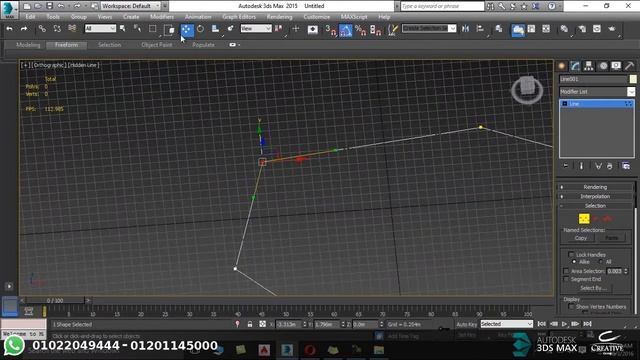This screenshot has height=360, width=640.
Task: Open Edit Named Selection Sets icon
Action: (392, 29)
